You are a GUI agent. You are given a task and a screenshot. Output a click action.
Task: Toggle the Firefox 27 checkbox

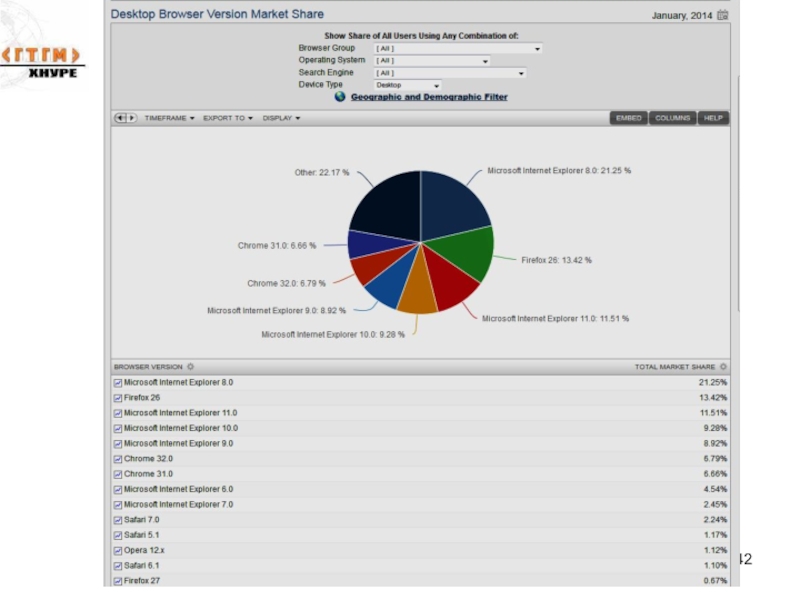point(118,581)
